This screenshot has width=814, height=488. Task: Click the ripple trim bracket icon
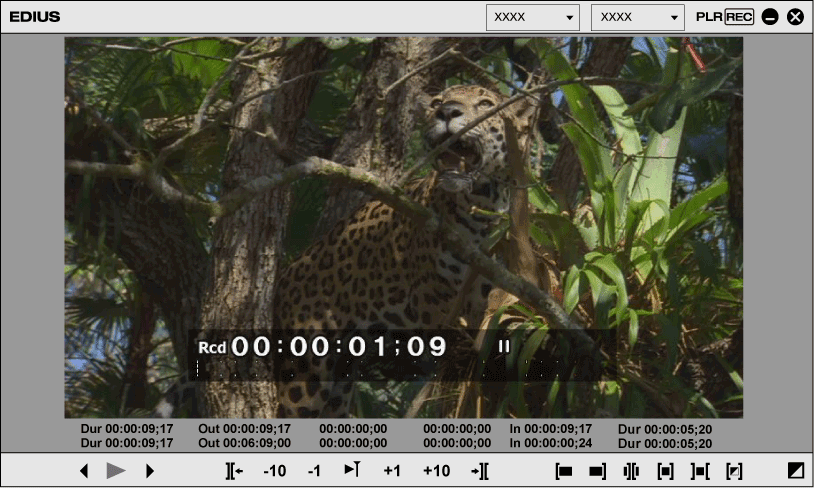[x=700, y=471]
